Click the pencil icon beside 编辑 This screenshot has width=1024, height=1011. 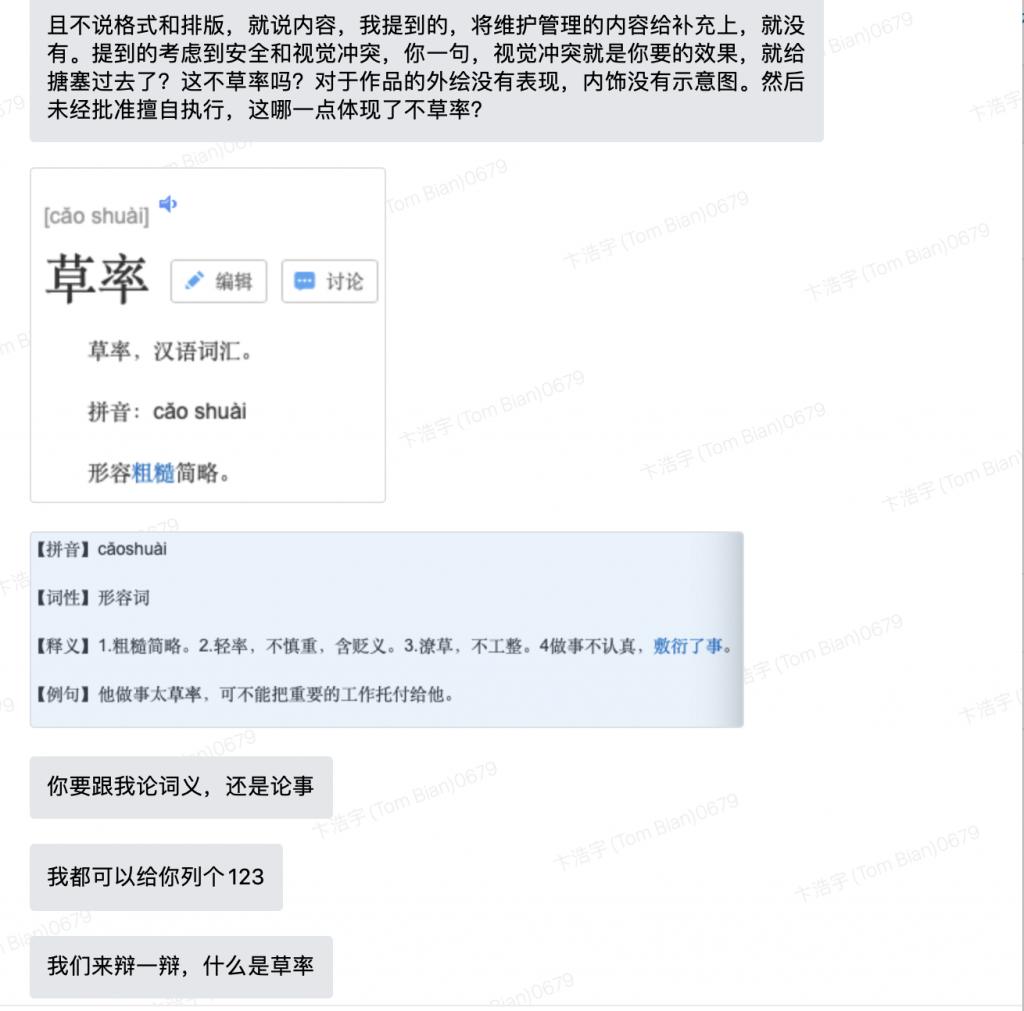195,281
